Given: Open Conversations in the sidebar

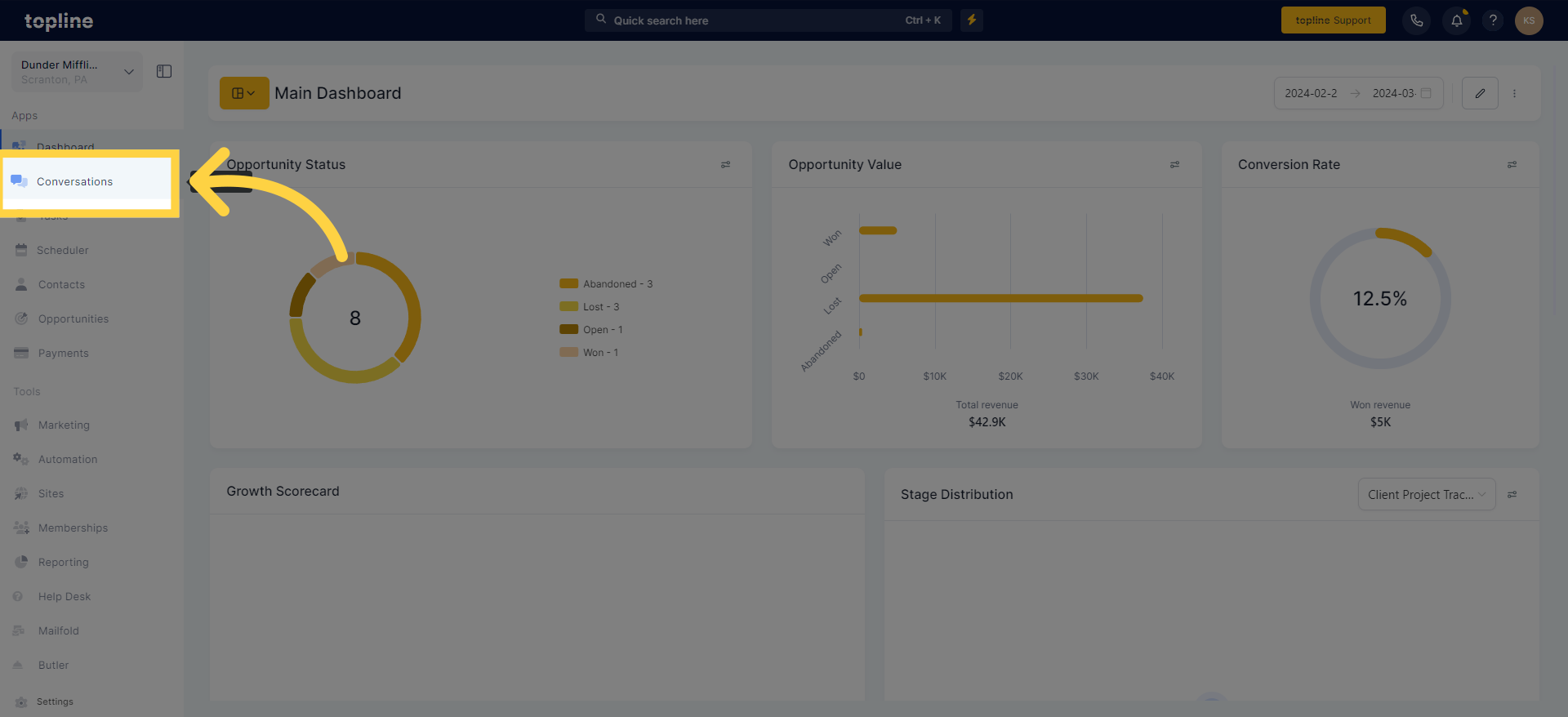Looking at the screenshot, I should (87, 181).
